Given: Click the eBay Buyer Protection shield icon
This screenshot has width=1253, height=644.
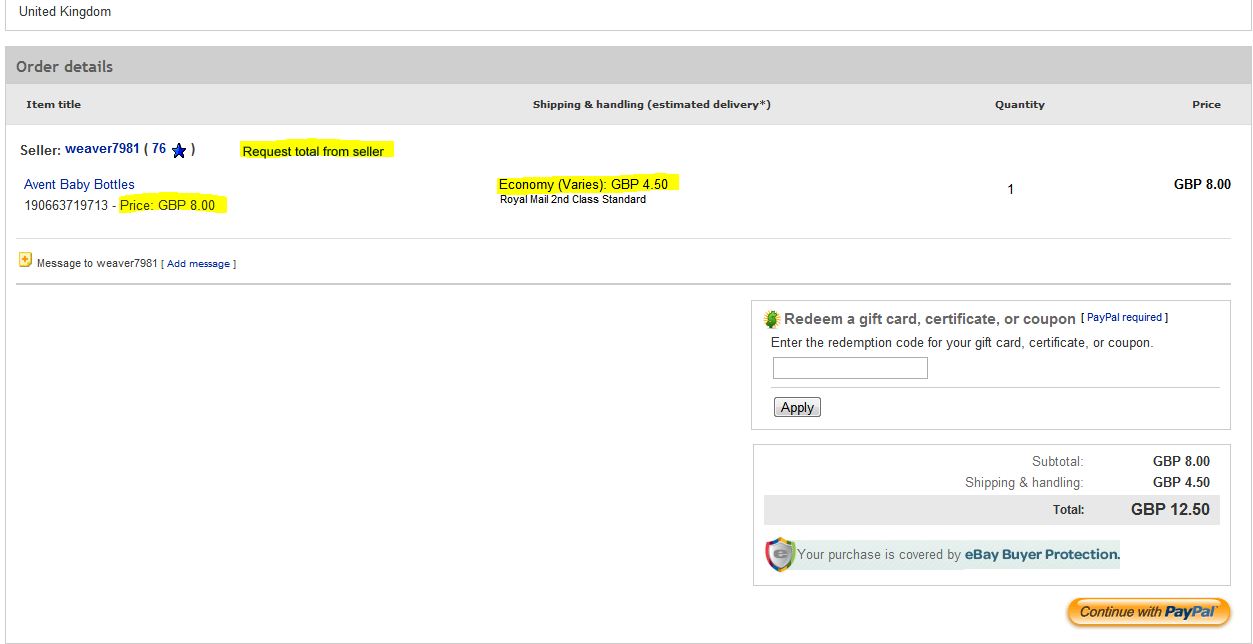Looking at the screenshot, I should [780, 554].
